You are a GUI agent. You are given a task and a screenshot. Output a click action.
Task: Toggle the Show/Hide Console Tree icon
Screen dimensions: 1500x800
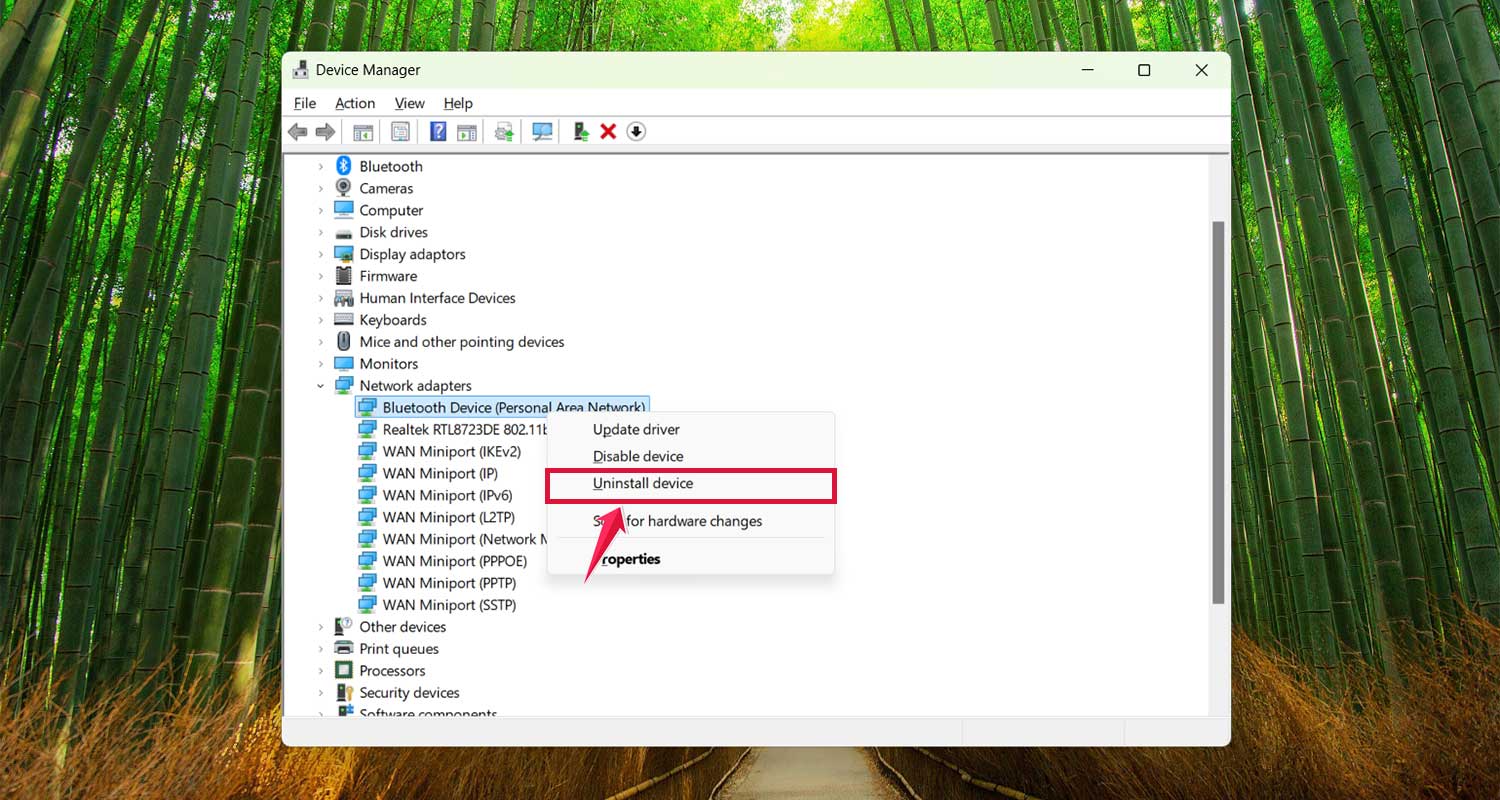pyautogui.click(x=363, y=131)
